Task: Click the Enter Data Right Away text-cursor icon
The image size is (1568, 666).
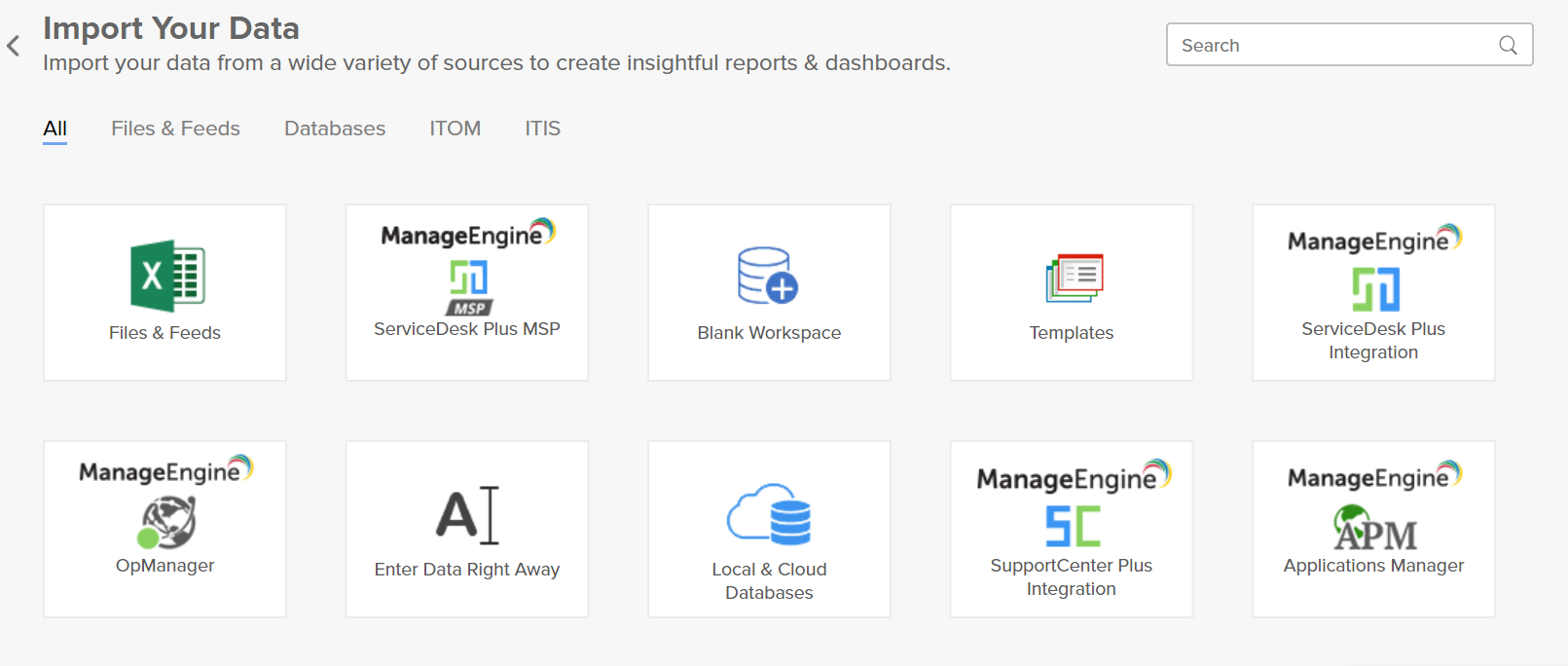Action: tap(468, 515)
